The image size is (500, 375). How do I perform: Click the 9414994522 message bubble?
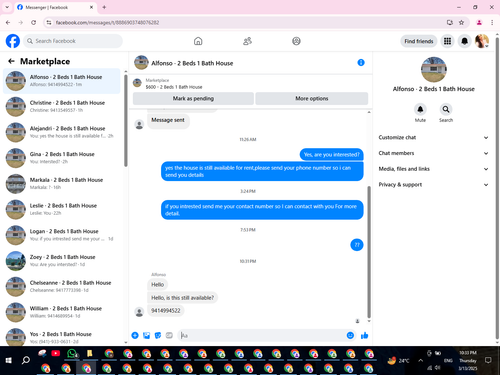[166, 310]
